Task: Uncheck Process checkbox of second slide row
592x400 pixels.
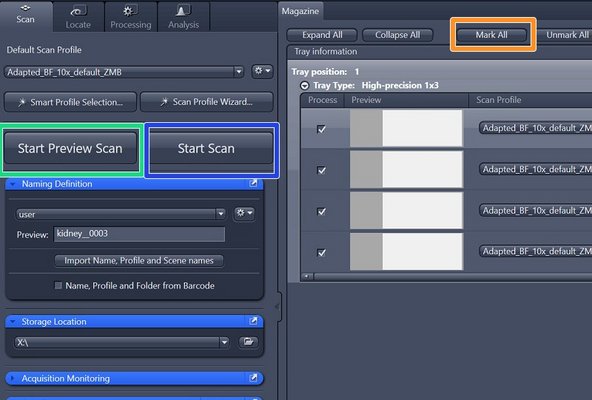Action: point(322,170)
